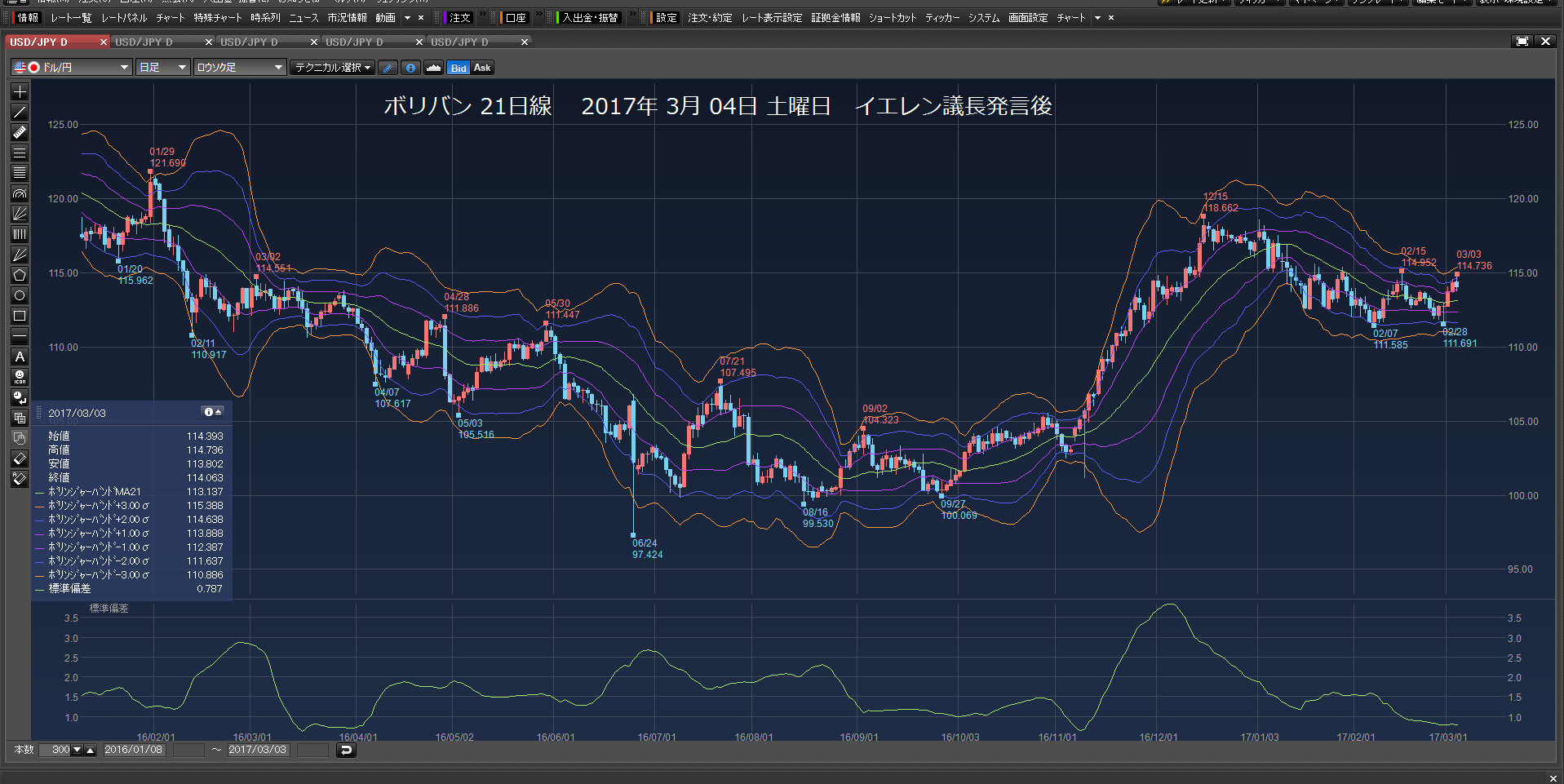
Task: Click the start date field 2016/01/08
Action: pyautogui.click(x=134, y=751)
